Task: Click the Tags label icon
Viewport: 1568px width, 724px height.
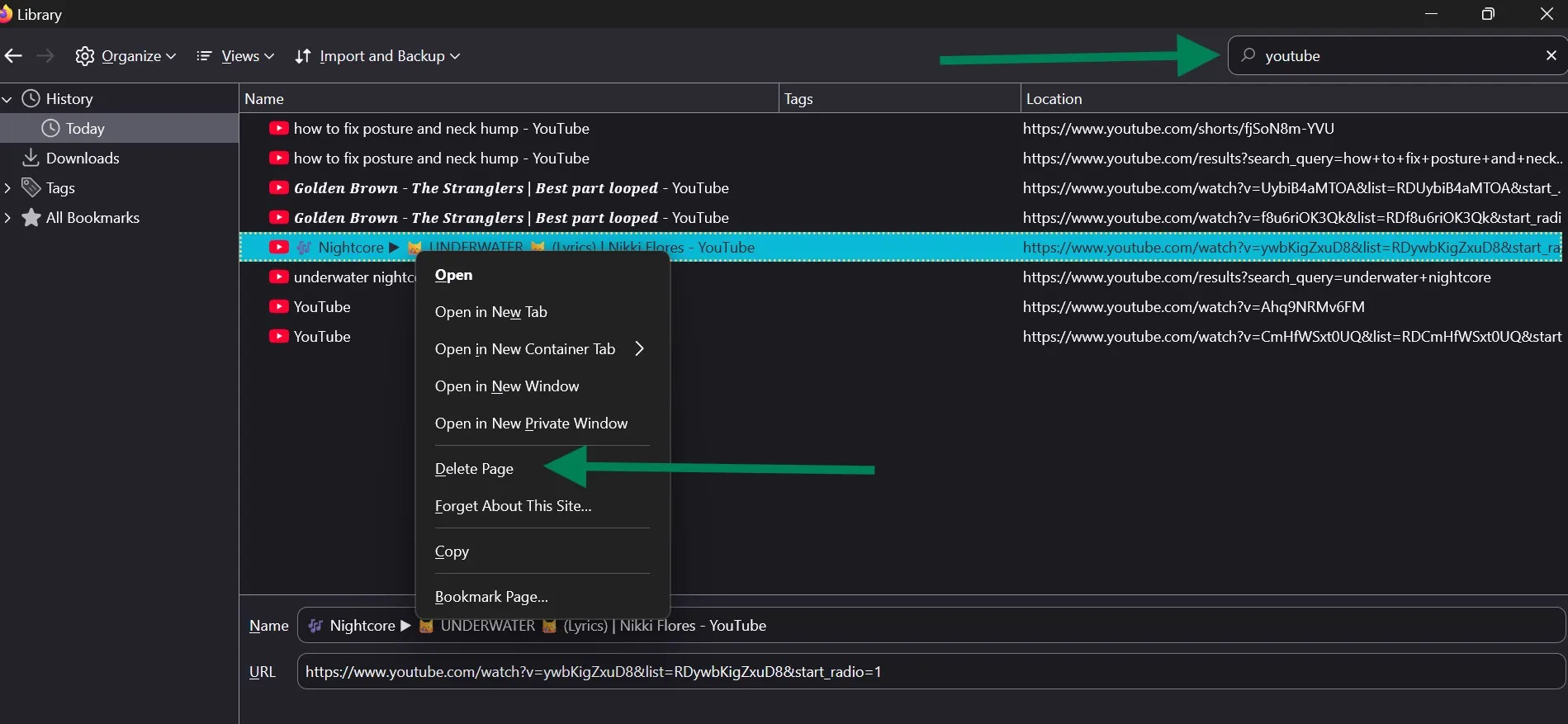Action: (x=31, y=187)
